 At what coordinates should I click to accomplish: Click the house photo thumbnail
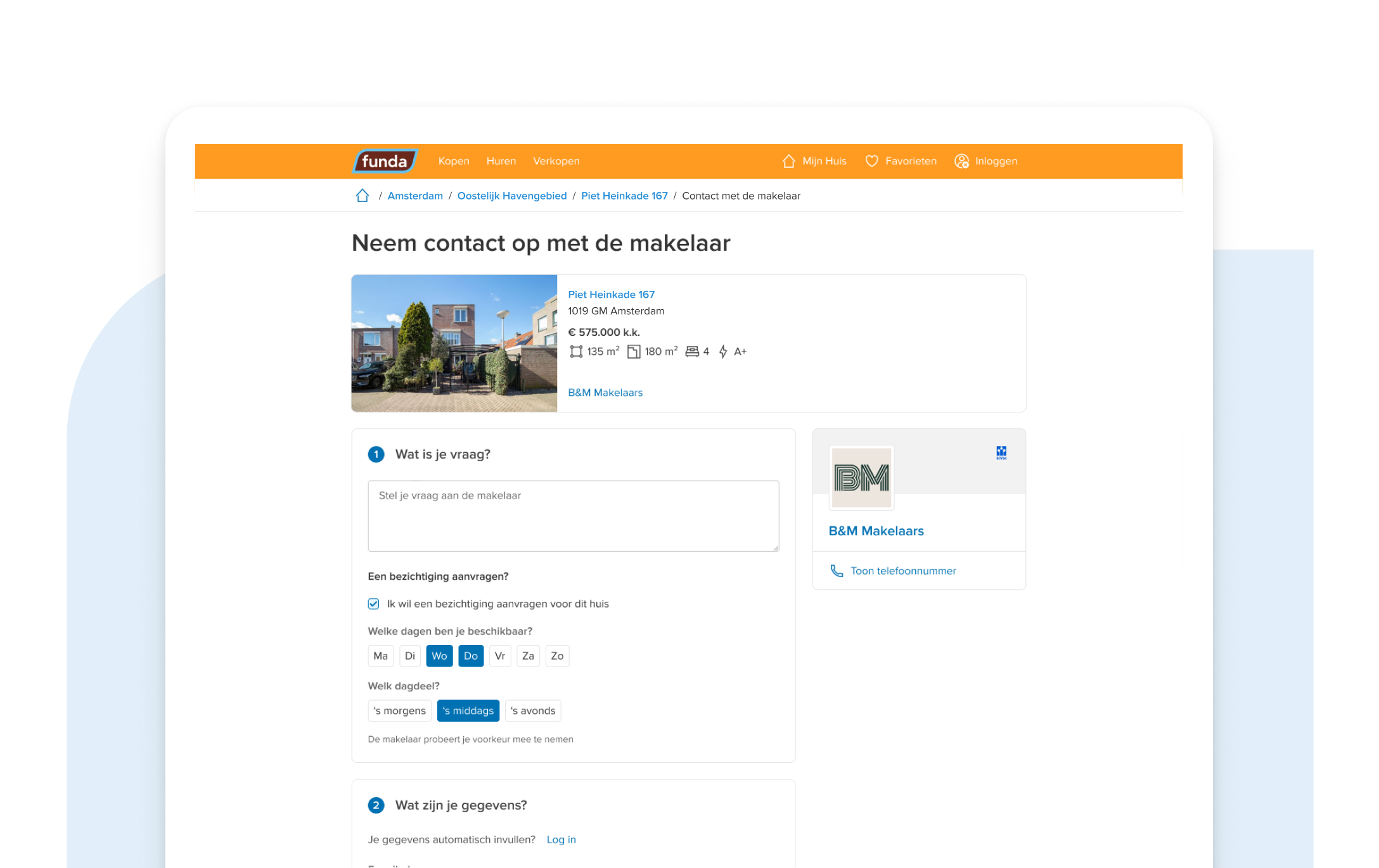pos(454,343)
